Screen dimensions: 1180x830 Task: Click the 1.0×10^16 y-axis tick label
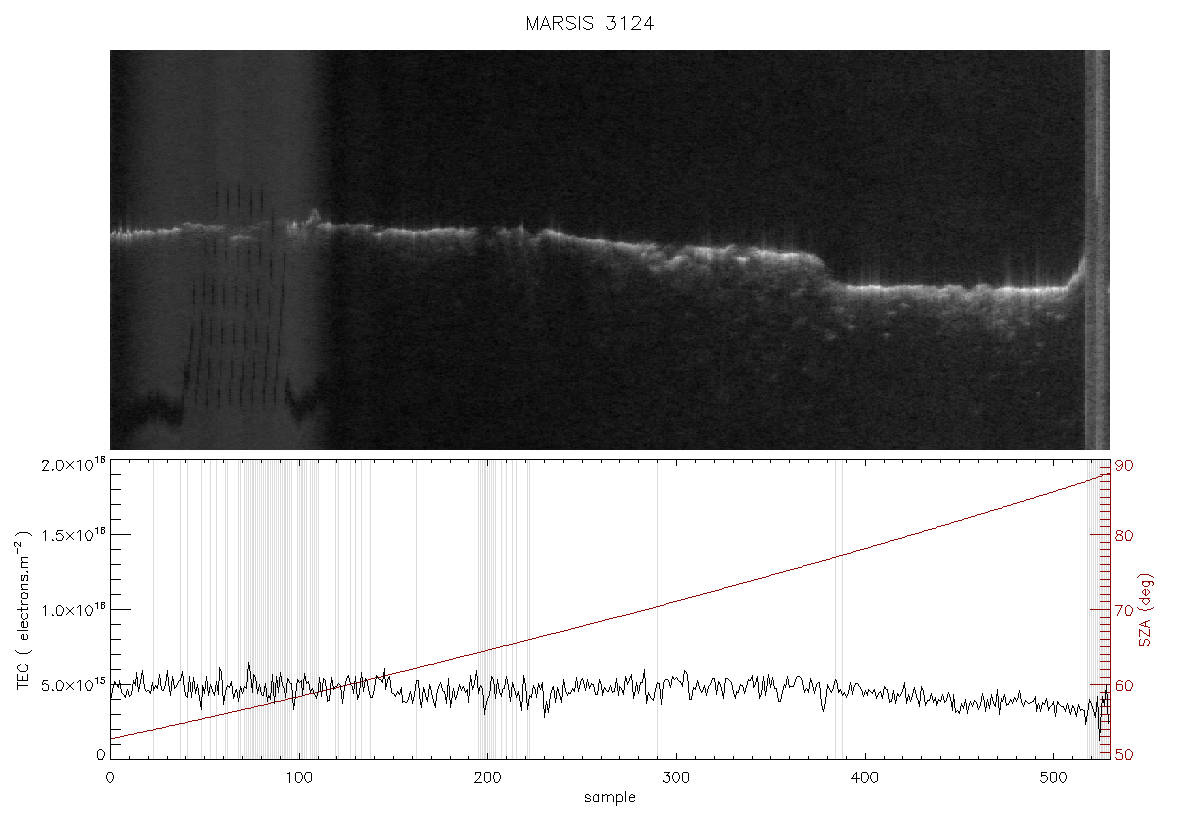[73, 610]
